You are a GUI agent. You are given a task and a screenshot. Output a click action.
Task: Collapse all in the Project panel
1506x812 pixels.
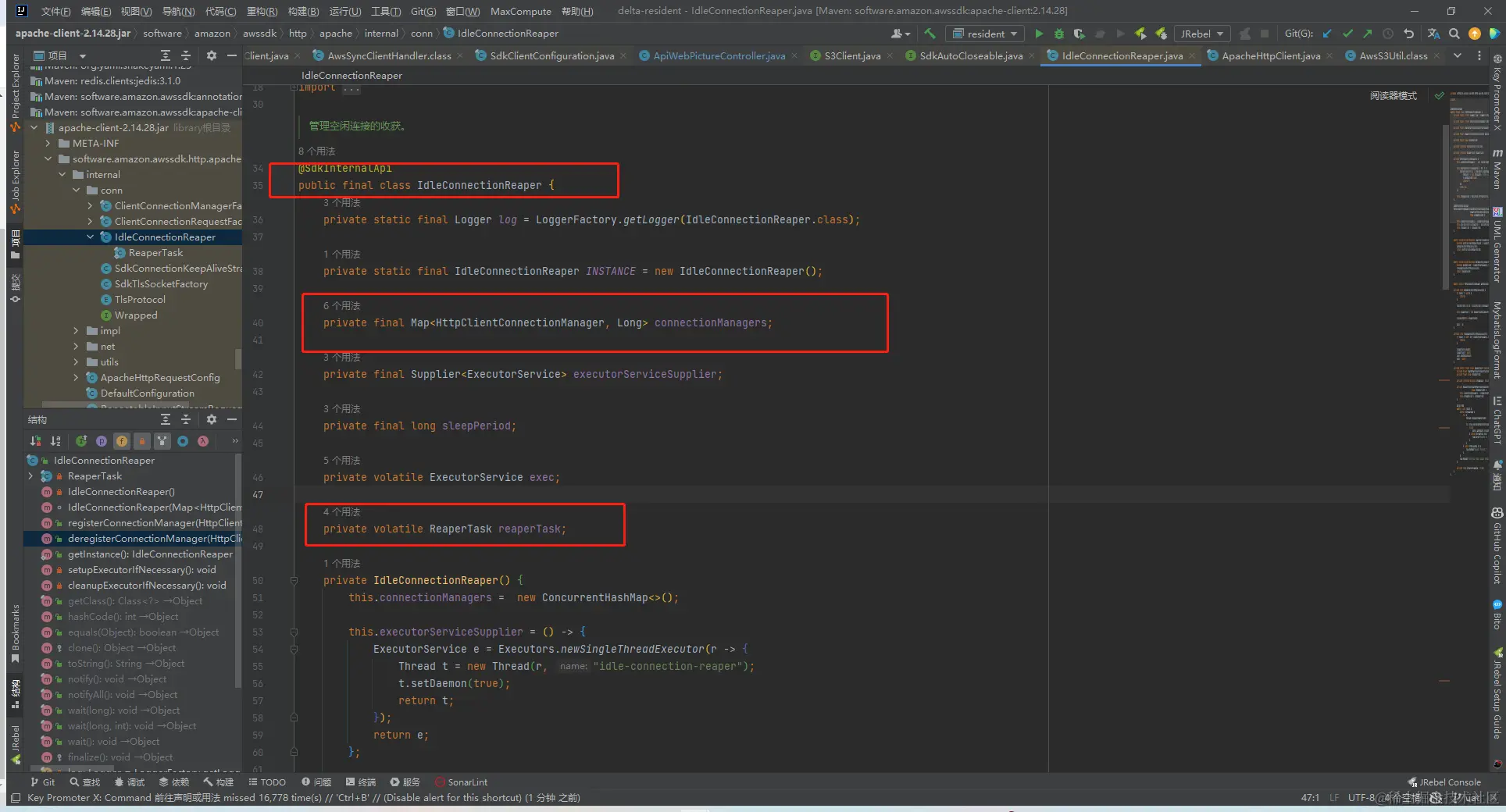(186, 55)
